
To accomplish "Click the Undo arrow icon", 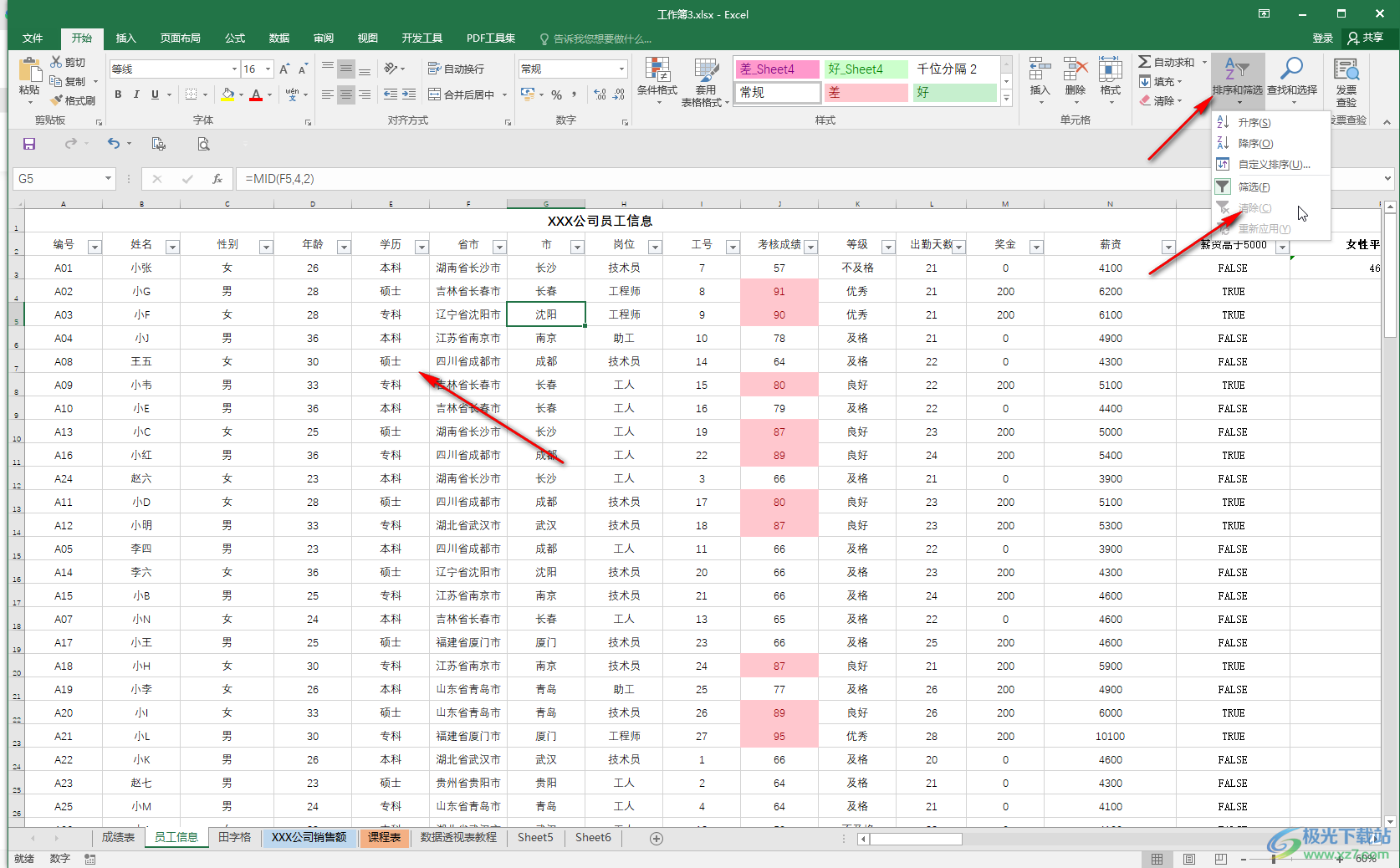I will (114, 144).
